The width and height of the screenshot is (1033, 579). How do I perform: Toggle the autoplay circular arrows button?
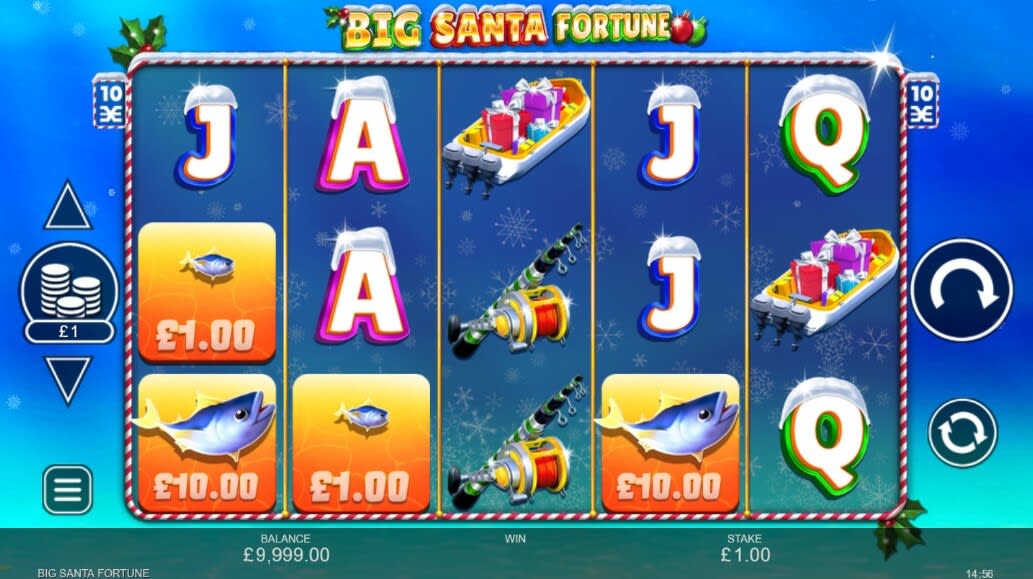coord(963,433)
